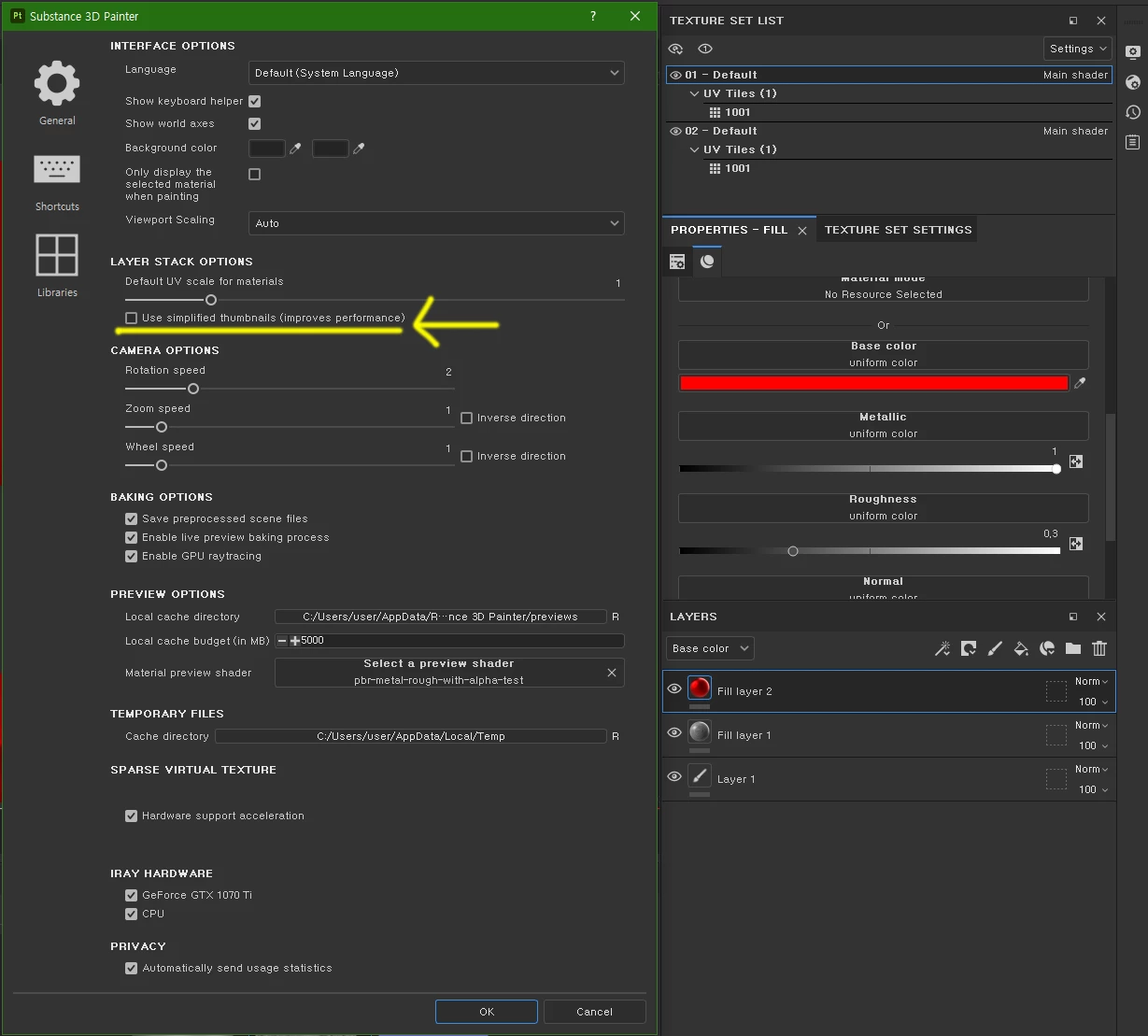The height and width of the screenshot is (1036, 1148).
Task: Add a mask in Layers toolbar
Action: tap(969, 648)
